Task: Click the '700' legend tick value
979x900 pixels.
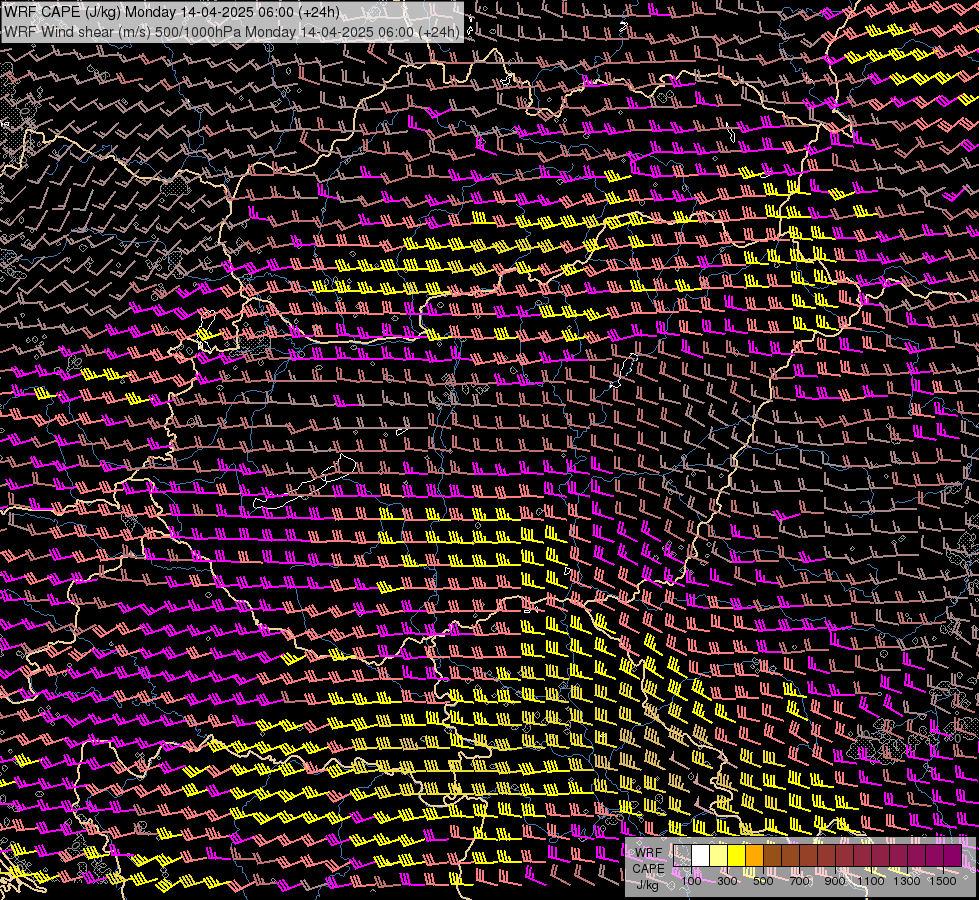Action: click(x=799, y=881)
